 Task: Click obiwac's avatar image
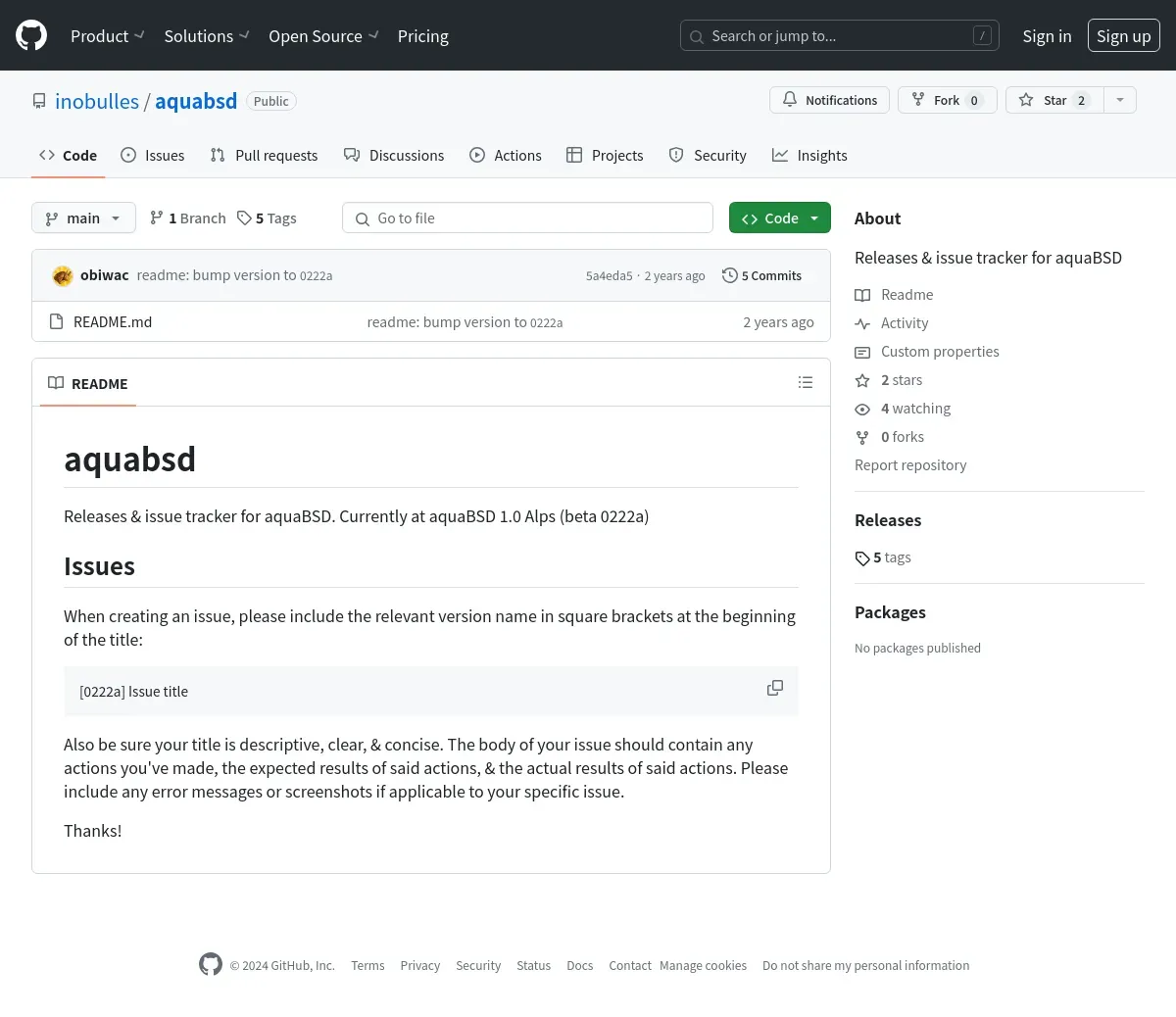pos(63,276)
